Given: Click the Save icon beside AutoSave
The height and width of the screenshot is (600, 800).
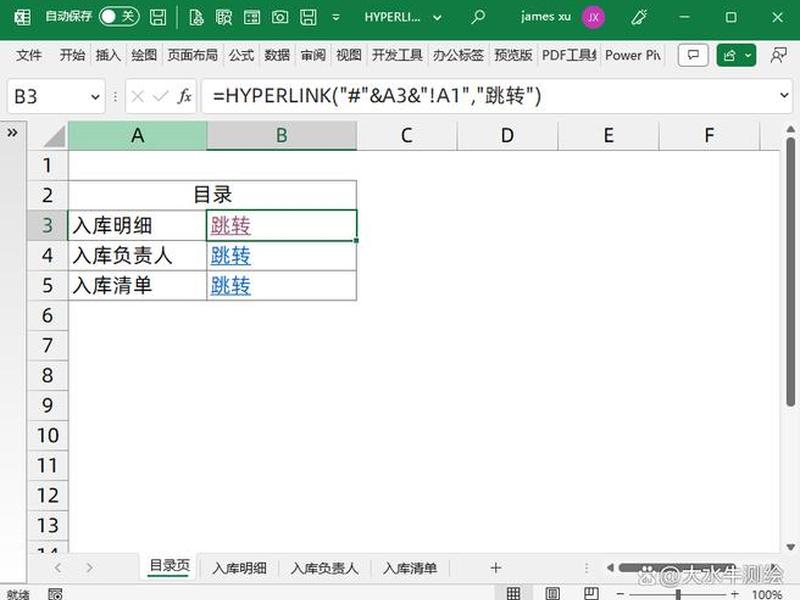Looking at the screenshot, I should (158, 17).
